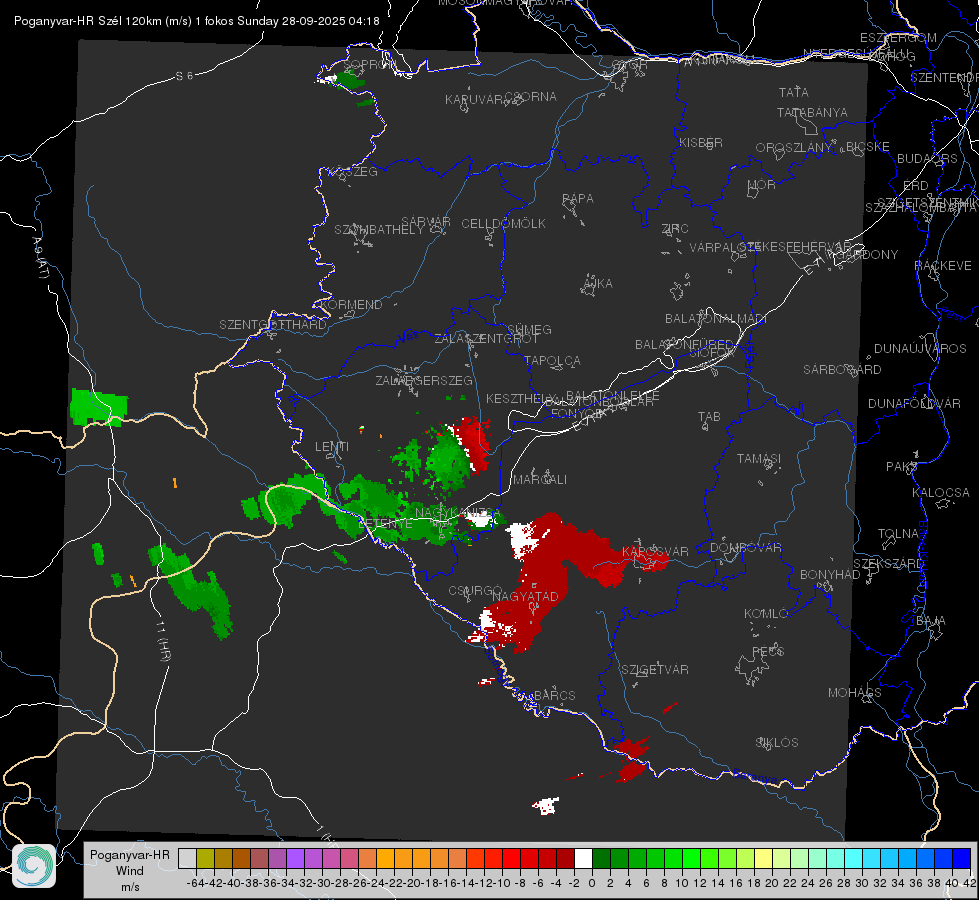
Task: Click the SÁRBOGÁRD town label
Action: (842, 370)
